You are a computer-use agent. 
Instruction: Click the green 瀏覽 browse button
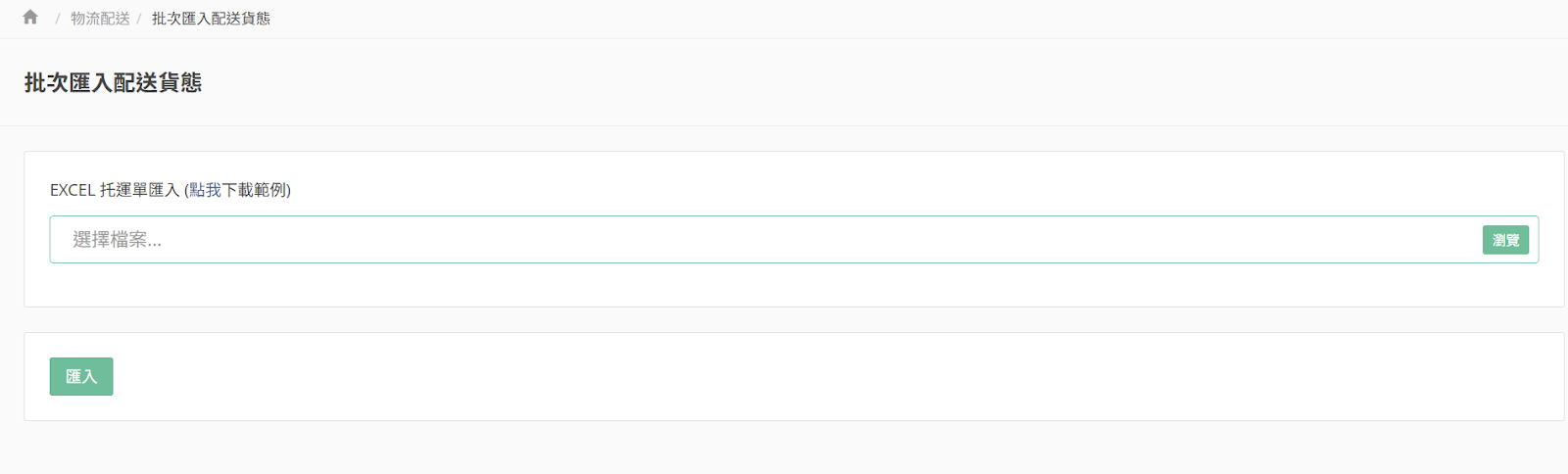pyautogui.click(x=1505, y=240)
